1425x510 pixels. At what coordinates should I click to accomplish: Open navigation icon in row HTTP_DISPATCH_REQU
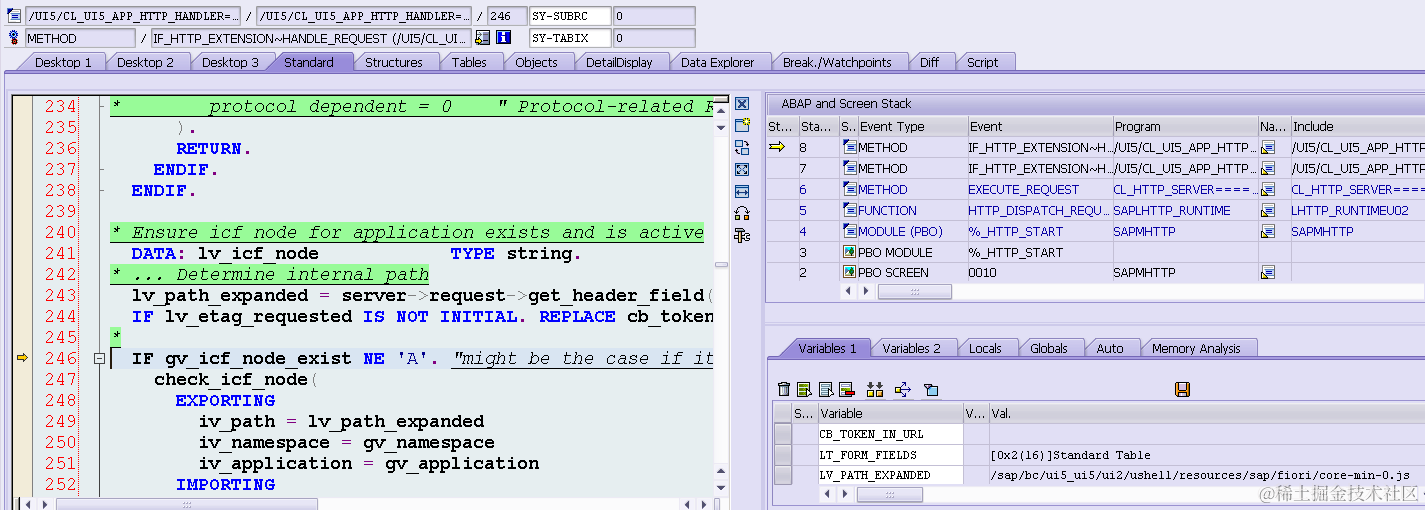pos(1269,210)
